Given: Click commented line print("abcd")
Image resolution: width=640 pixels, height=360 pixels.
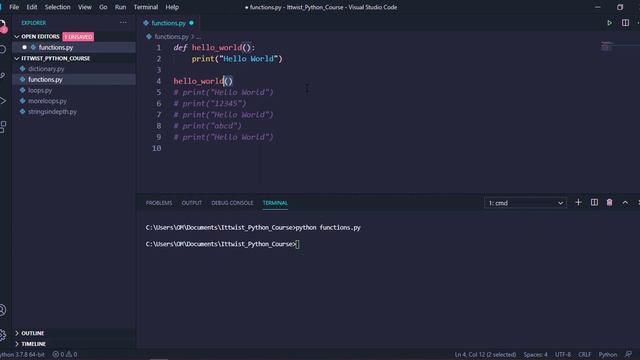Looking at the screenshot, I should [x=207, y=126].
